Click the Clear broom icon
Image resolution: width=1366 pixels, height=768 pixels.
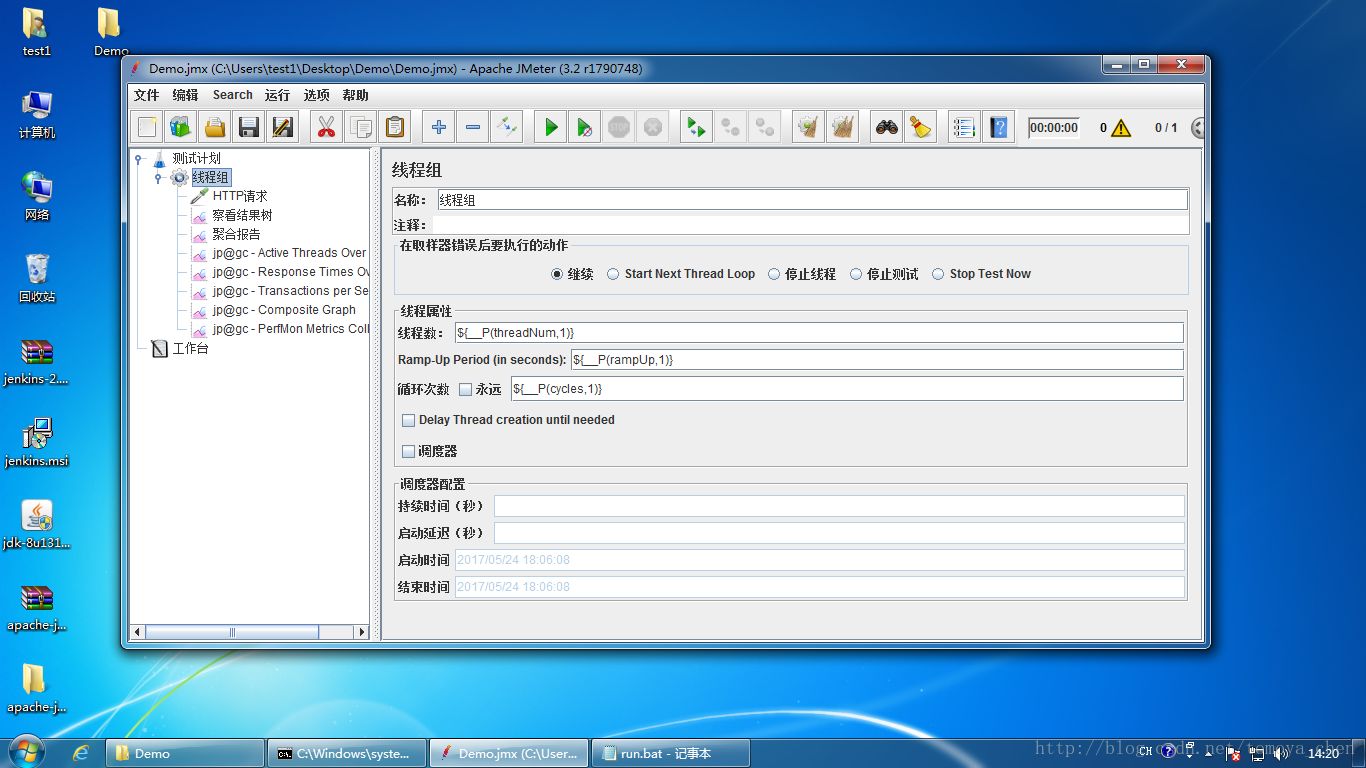[x=808, y=127]
